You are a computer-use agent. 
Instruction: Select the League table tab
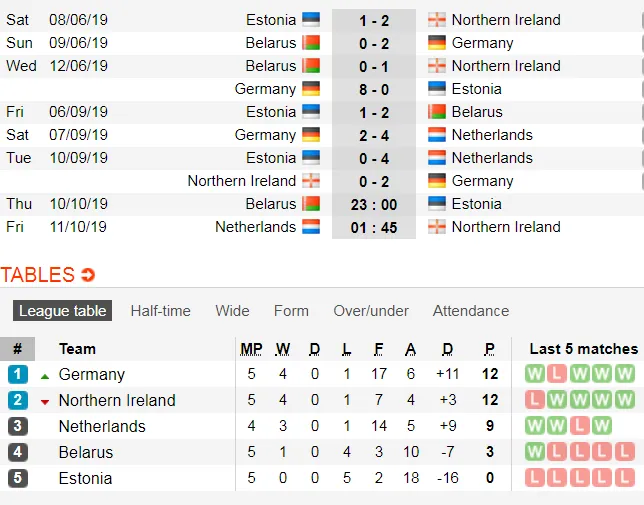(x=62, y=311)
